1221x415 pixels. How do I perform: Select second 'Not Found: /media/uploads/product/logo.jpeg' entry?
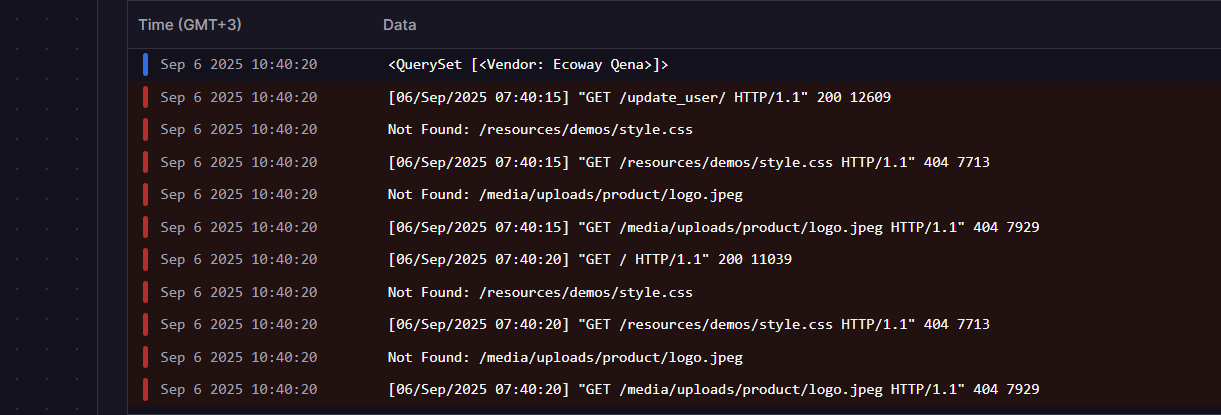564,357
